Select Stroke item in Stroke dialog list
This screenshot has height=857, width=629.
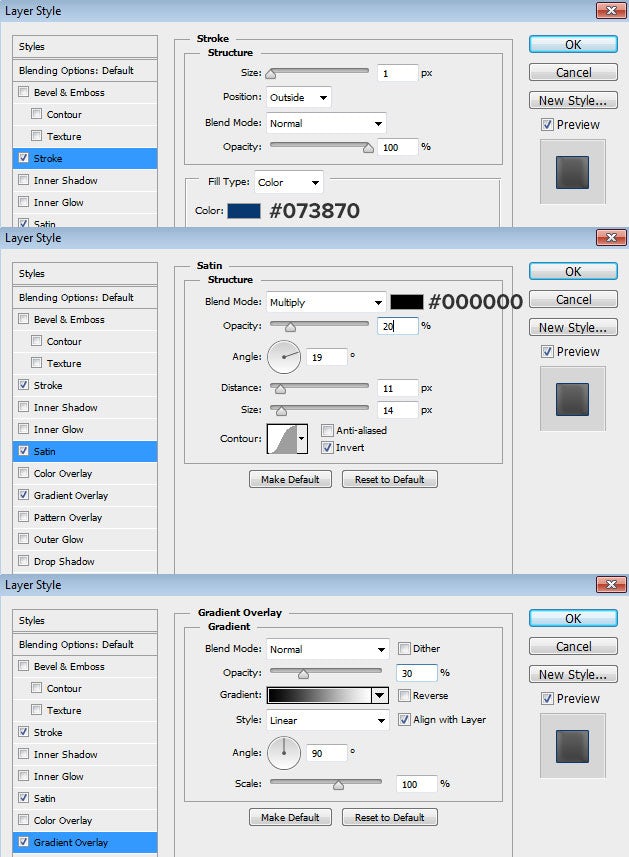coord(85,158)
